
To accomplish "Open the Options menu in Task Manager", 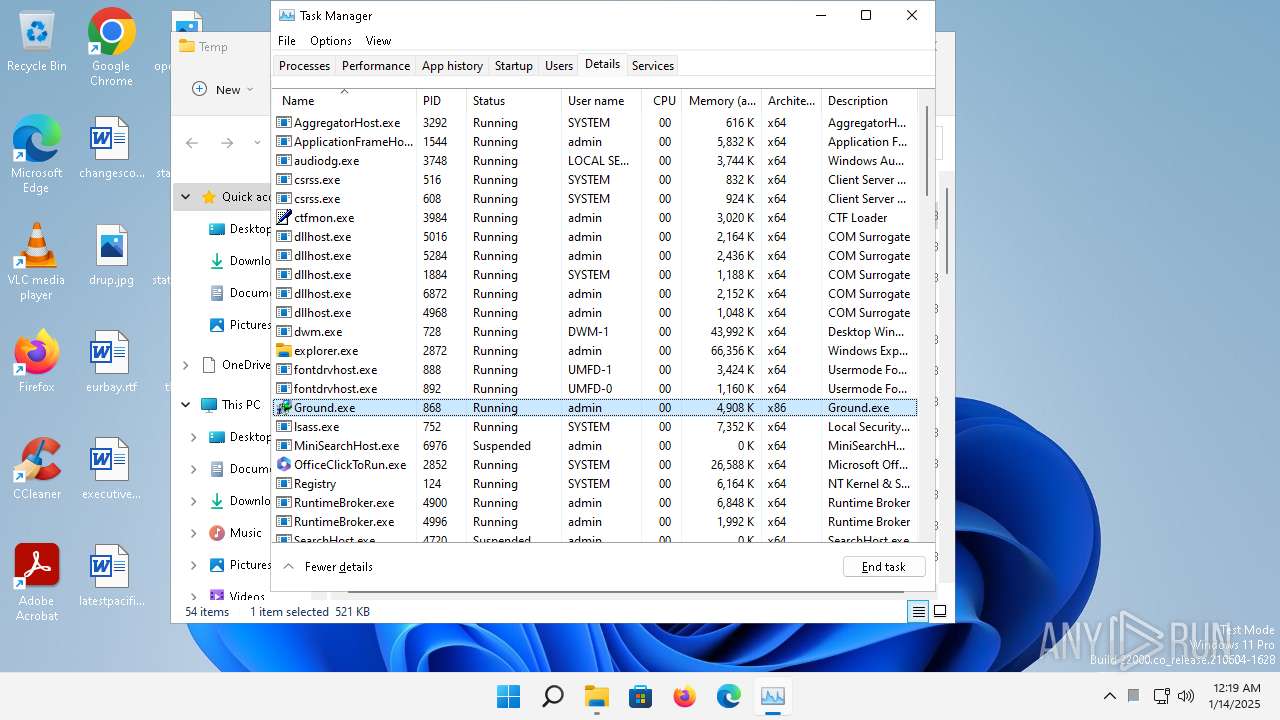I will (x=331, y=41).
